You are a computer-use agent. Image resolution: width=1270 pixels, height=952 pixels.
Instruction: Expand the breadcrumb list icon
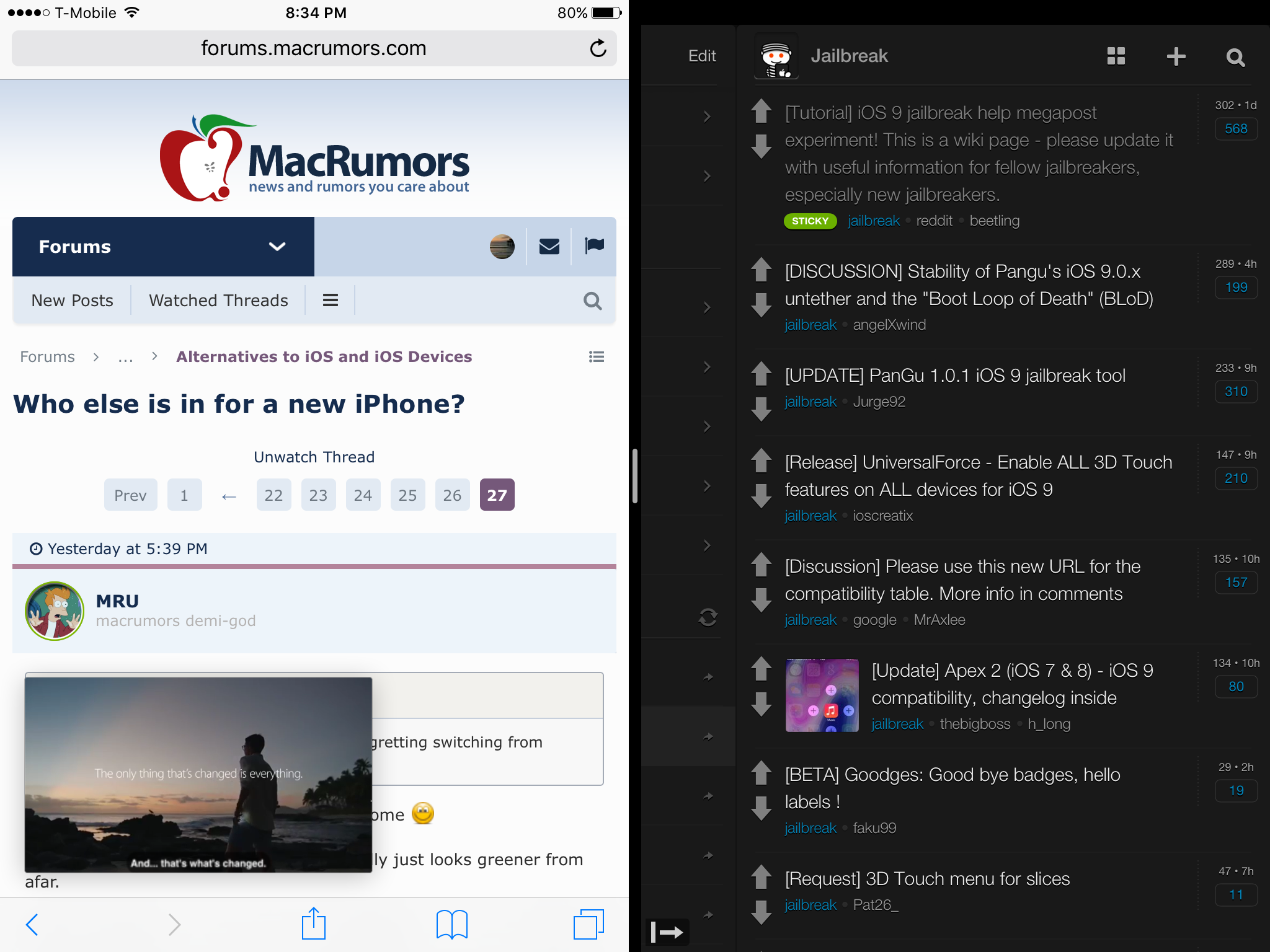point(596,356)
